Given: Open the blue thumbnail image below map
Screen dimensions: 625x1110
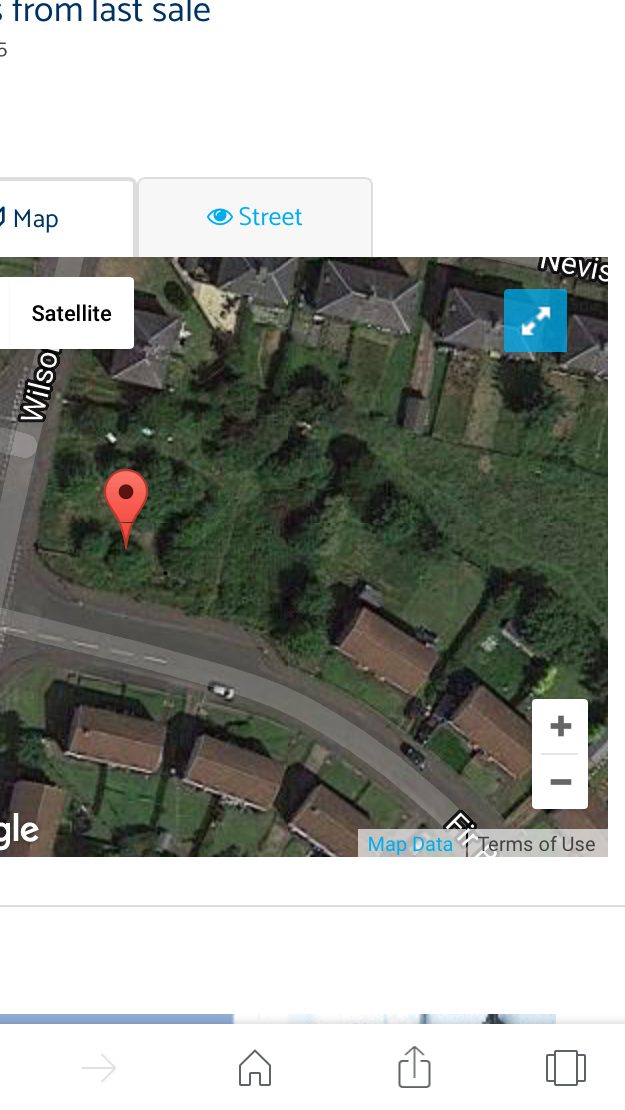Looking at the screenshot, I should click(x=117, y=1019).
